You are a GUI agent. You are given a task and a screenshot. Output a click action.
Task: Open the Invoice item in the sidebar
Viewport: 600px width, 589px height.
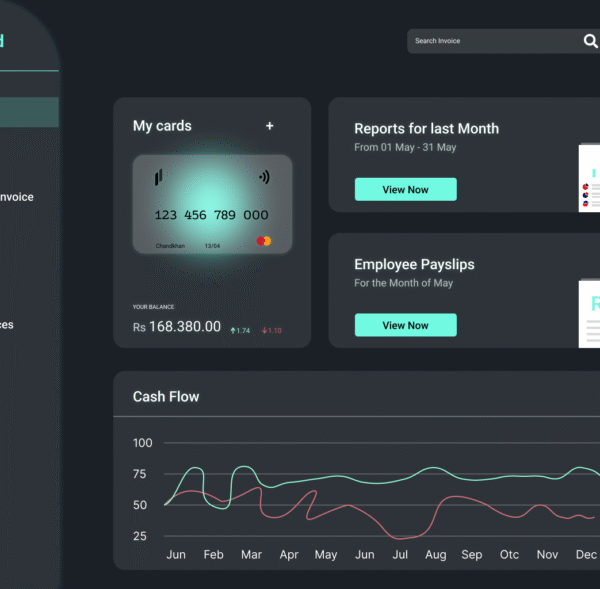pos(17,197)
